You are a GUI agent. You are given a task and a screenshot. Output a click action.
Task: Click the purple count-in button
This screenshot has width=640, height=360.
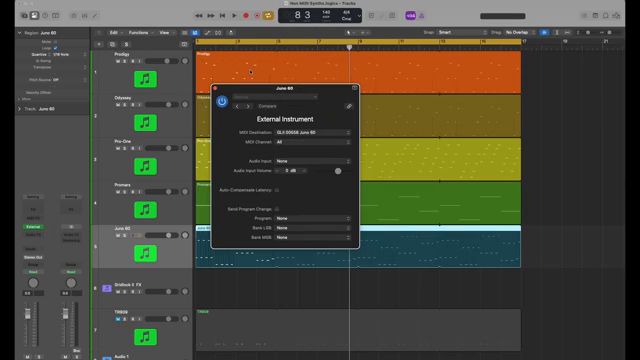pyautogui.click(x=411, y=16)
